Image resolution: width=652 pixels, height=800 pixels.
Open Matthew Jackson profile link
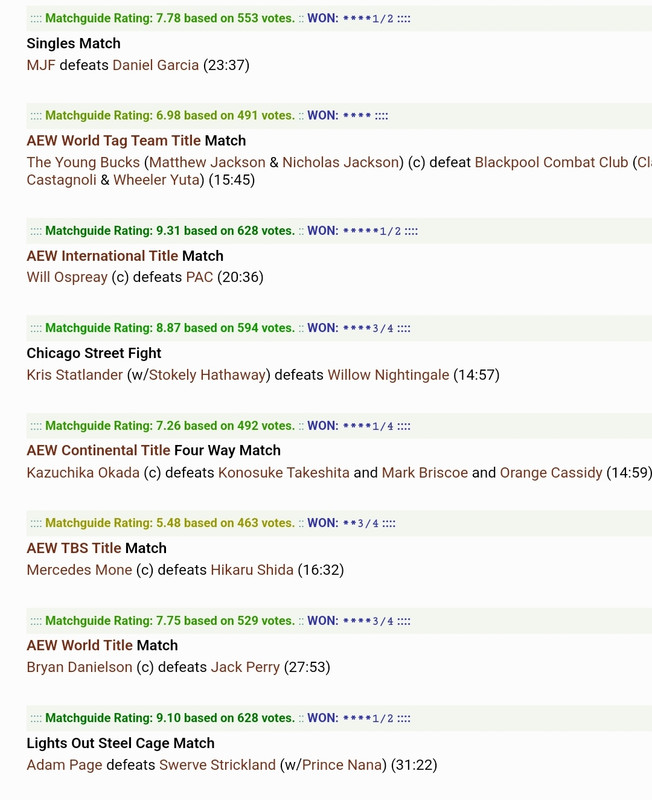click(x=208, y=162)
